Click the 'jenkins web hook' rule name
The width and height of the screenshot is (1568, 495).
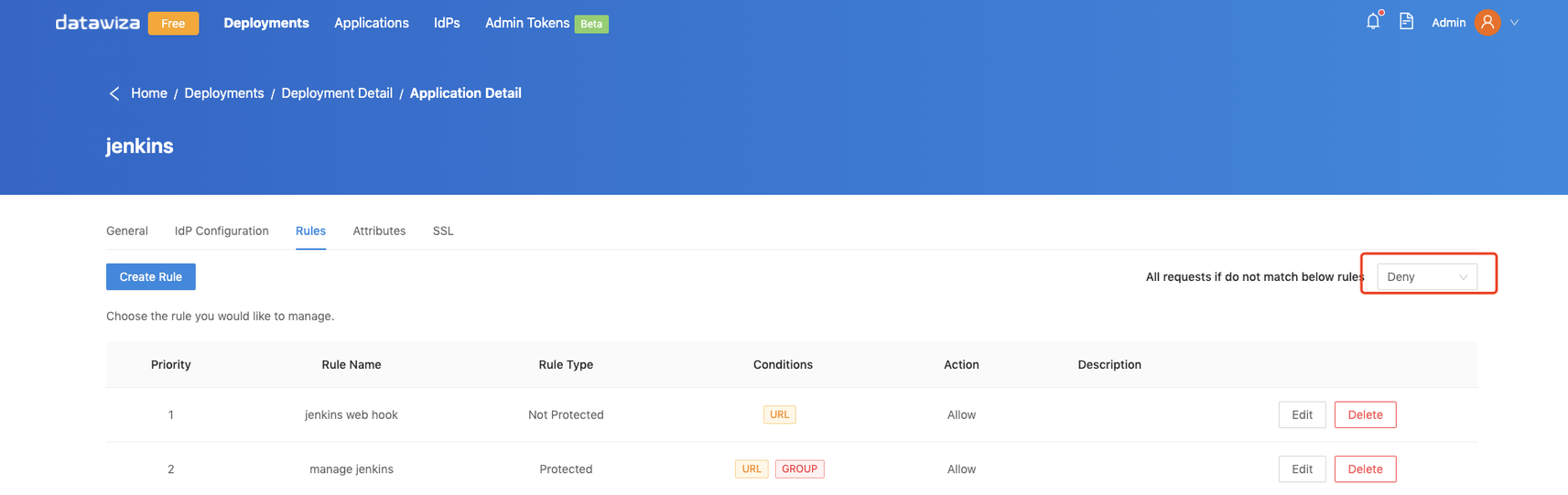tap(351, 414)
